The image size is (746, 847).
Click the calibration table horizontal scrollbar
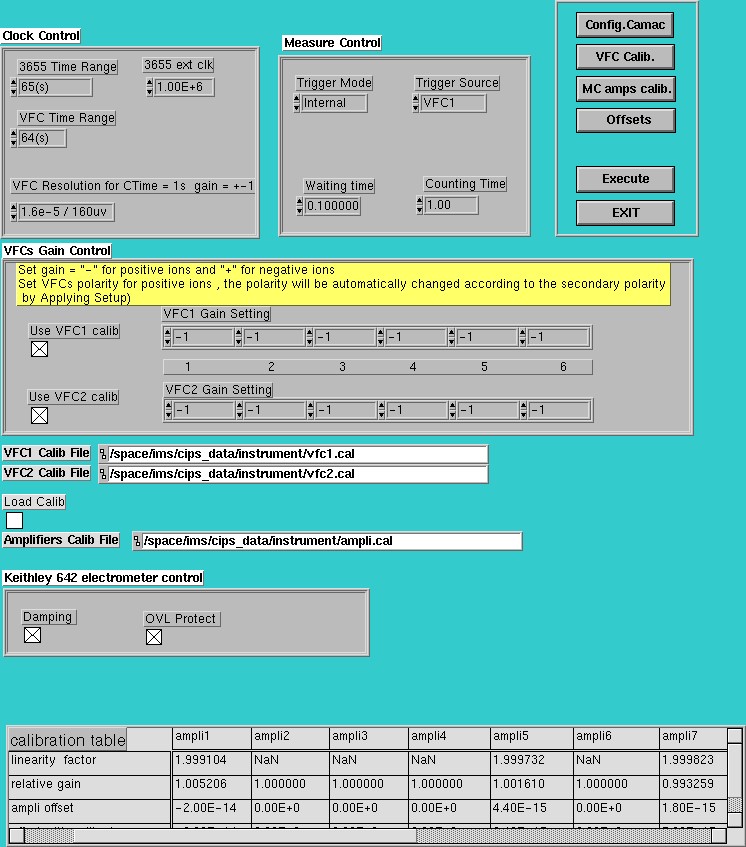367,836
